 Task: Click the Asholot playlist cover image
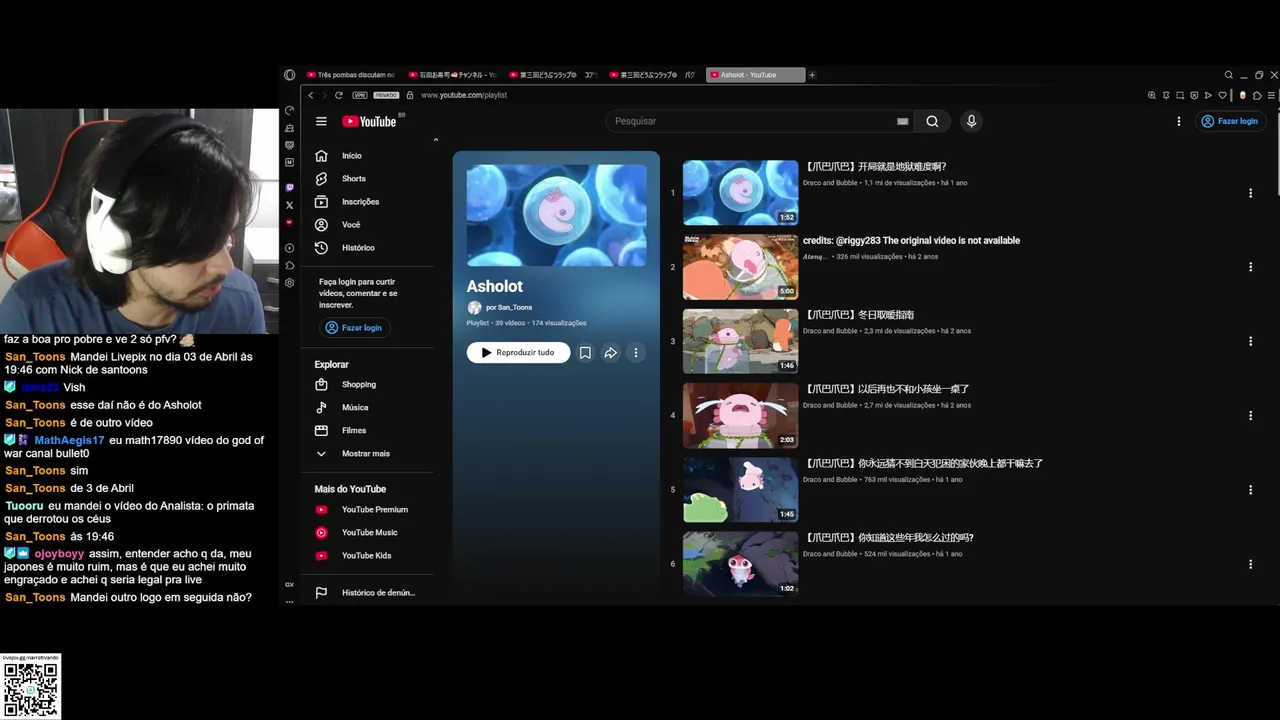pyautogui.click(x=556, y=215)
